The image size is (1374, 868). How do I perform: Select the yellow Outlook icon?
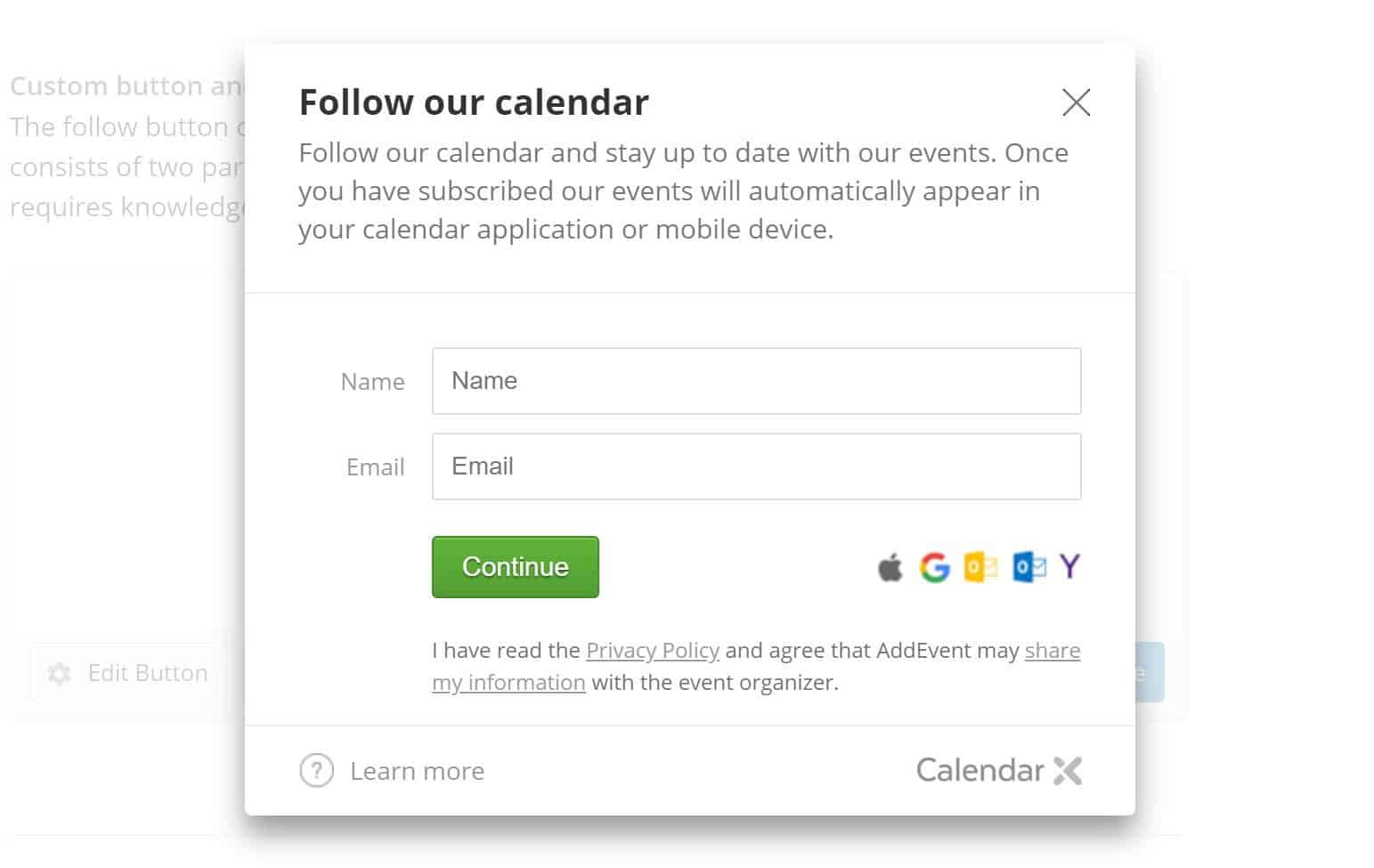point(980,567)
